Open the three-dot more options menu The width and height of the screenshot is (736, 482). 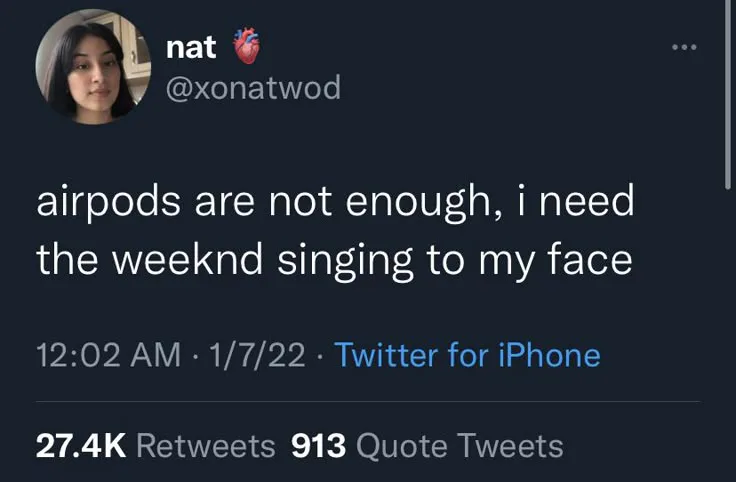[x=682, y=47]
